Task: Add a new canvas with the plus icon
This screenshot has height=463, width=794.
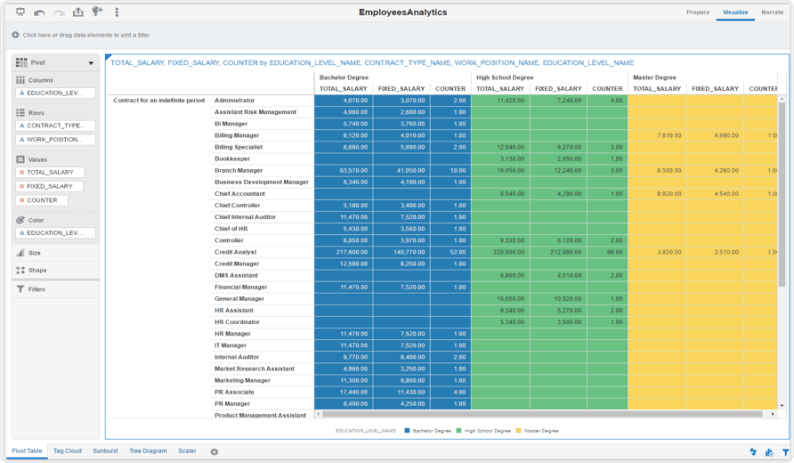Action: pos(214,451)
